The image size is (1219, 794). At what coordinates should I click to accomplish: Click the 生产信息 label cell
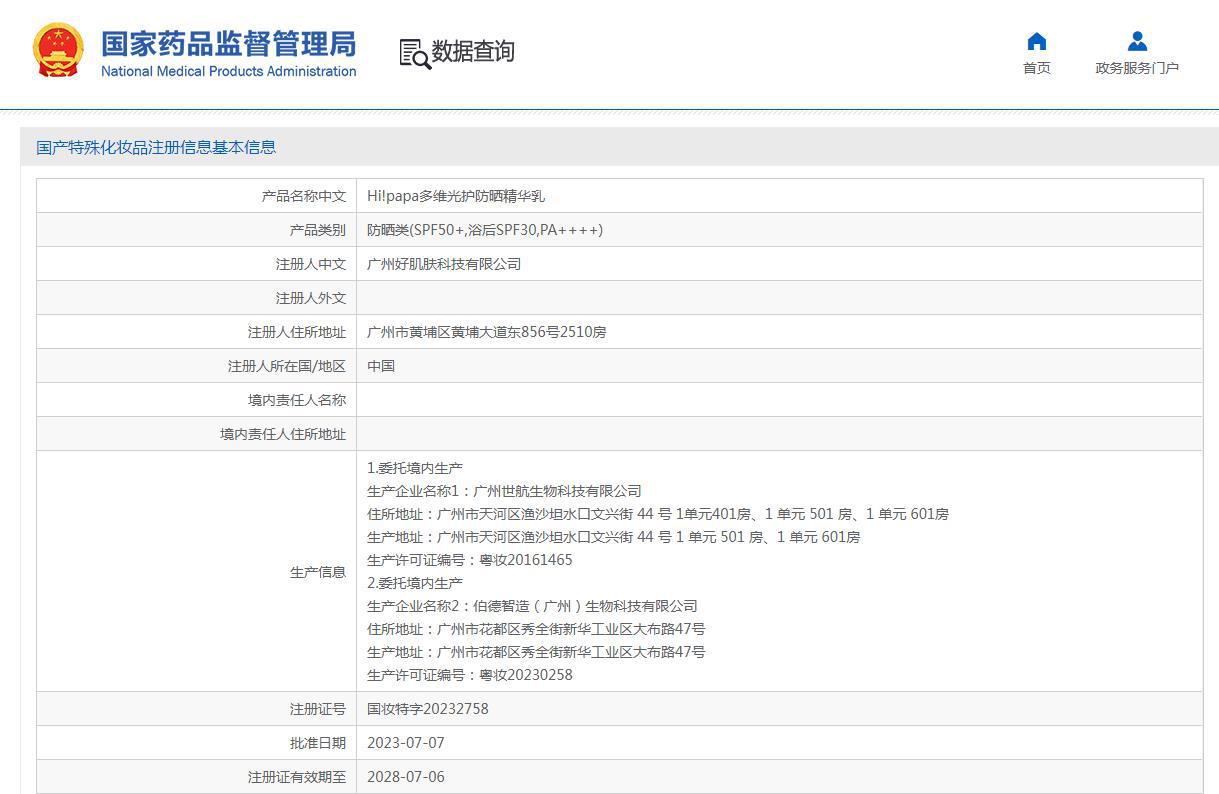[197, 572]
